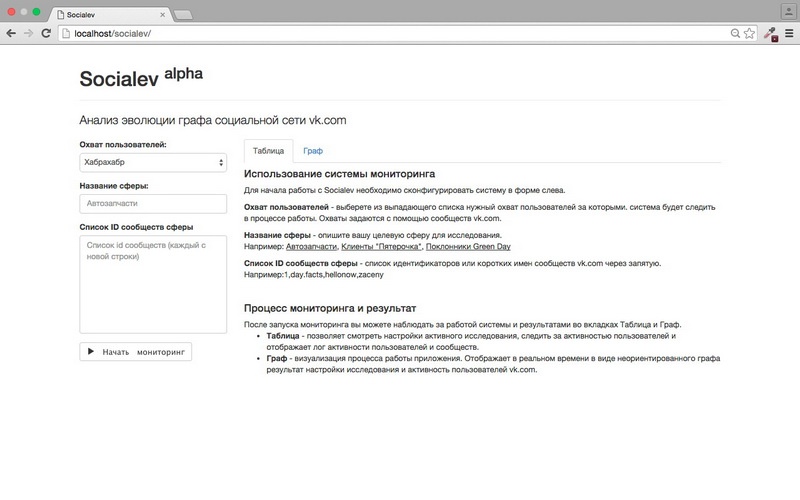800x500 pixels.
Task: Click the label Название сферы above the input
Action: (x=114, y=186)
